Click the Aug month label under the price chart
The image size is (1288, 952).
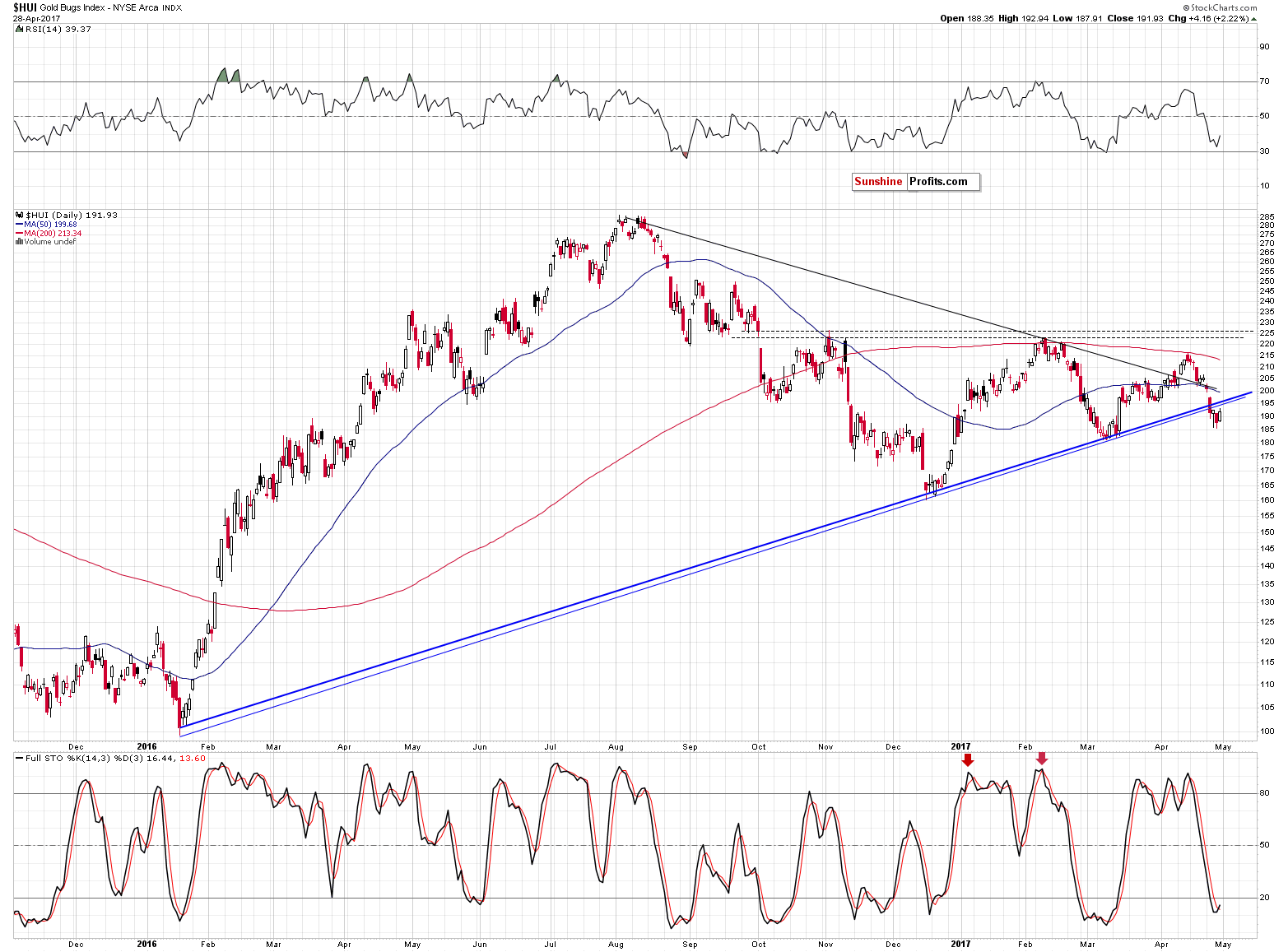616,747
